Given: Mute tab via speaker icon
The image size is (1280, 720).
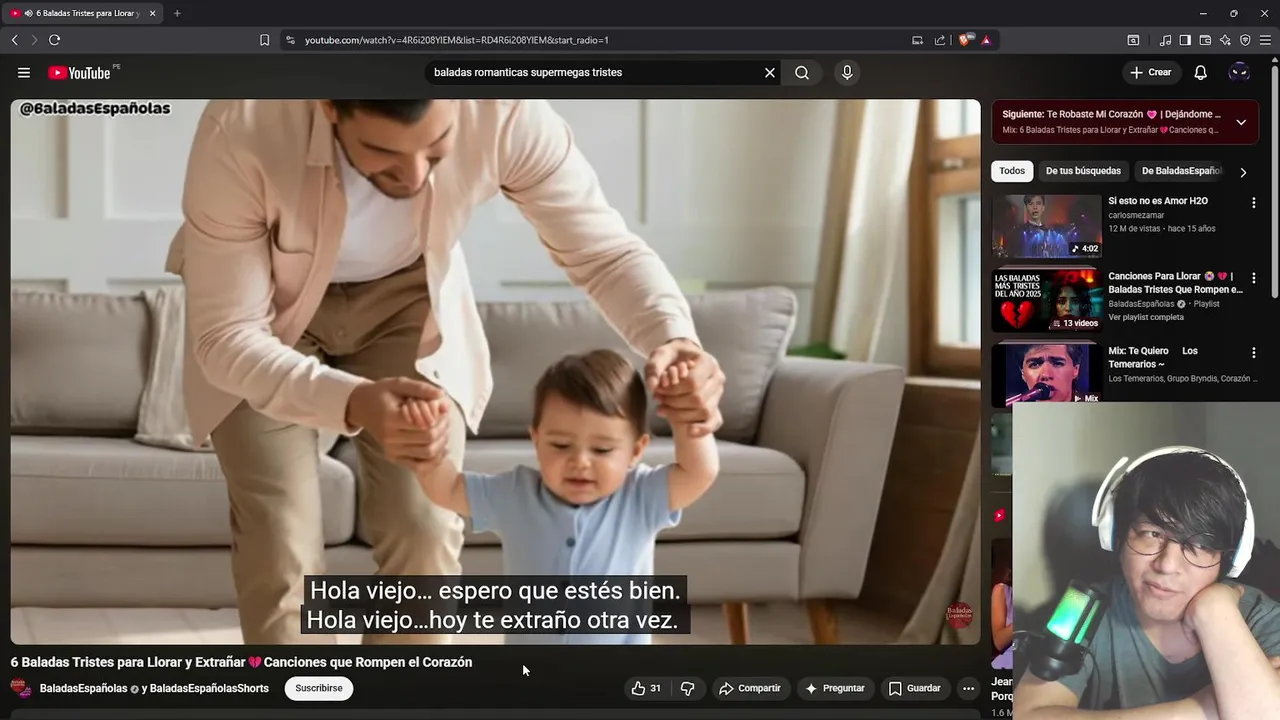Looking at the screenshot, I should pos(27,13).
